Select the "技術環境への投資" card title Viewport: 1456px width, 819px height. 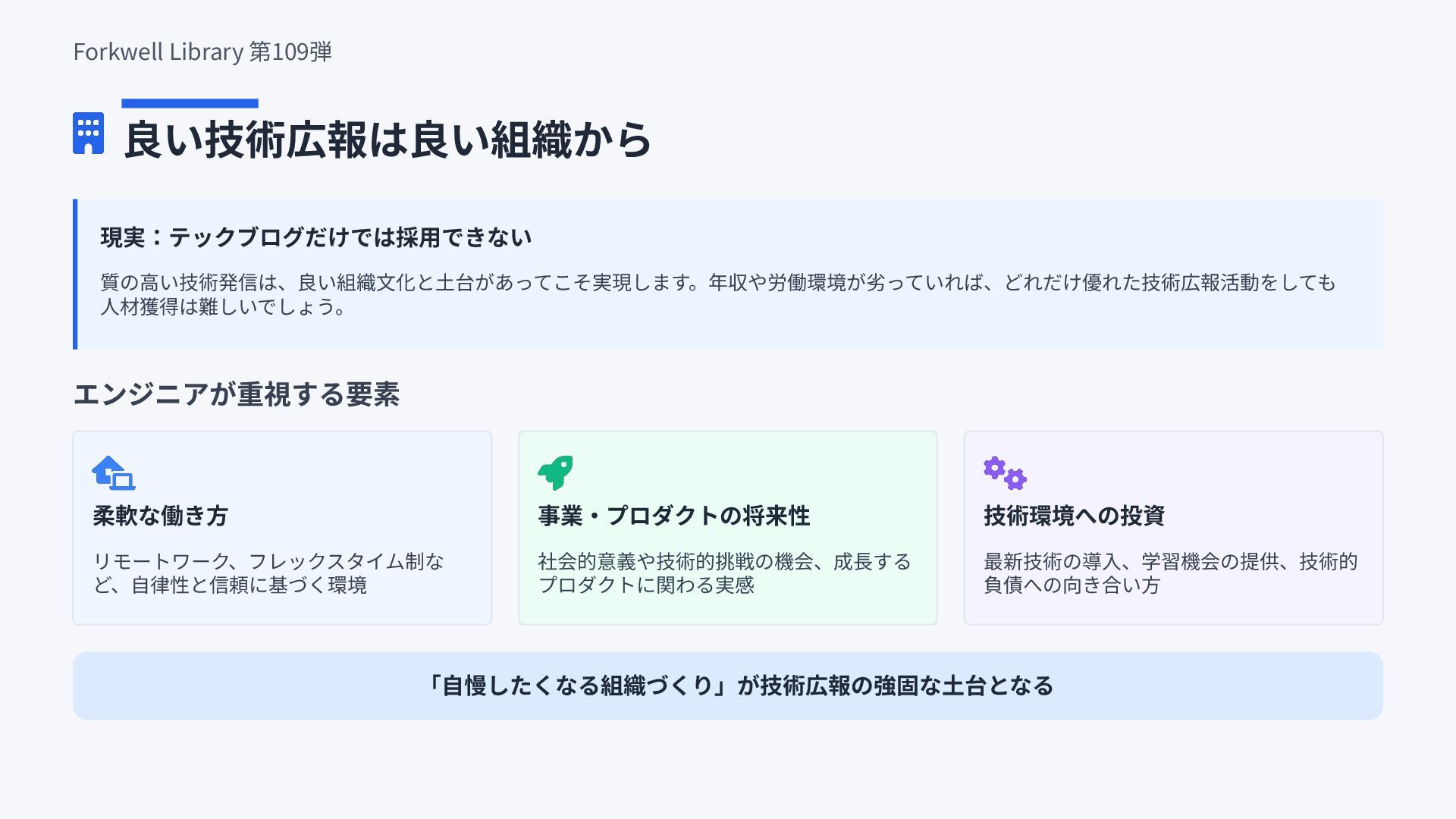point(1074,516)
